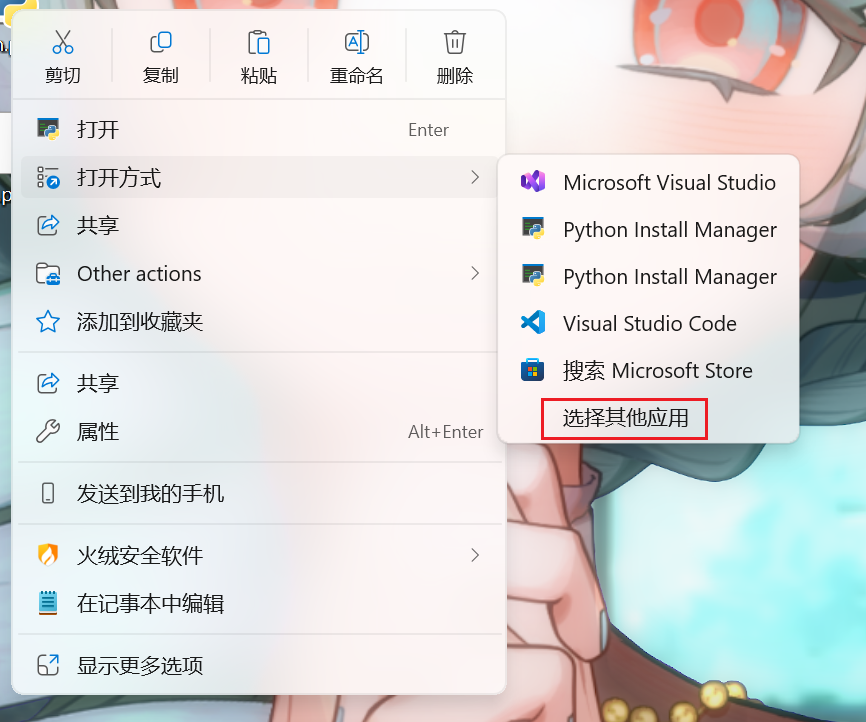866x722 pixels.
Task: Click the 火绒安全软件 shield icon
Action: [47, 555]
